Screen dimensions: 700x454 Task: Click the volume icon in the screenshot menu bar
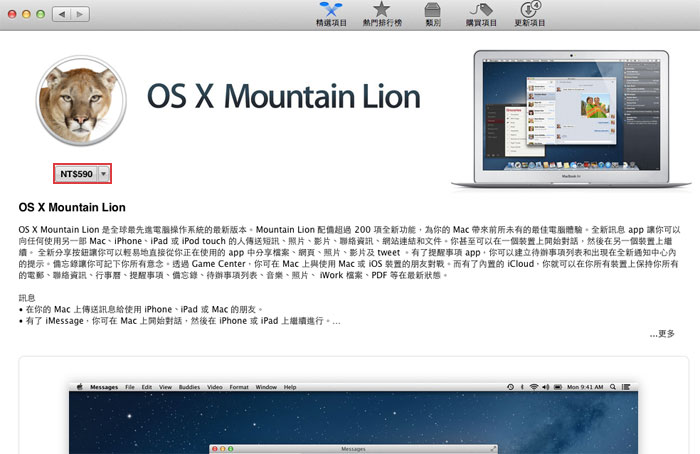point(546,387)
